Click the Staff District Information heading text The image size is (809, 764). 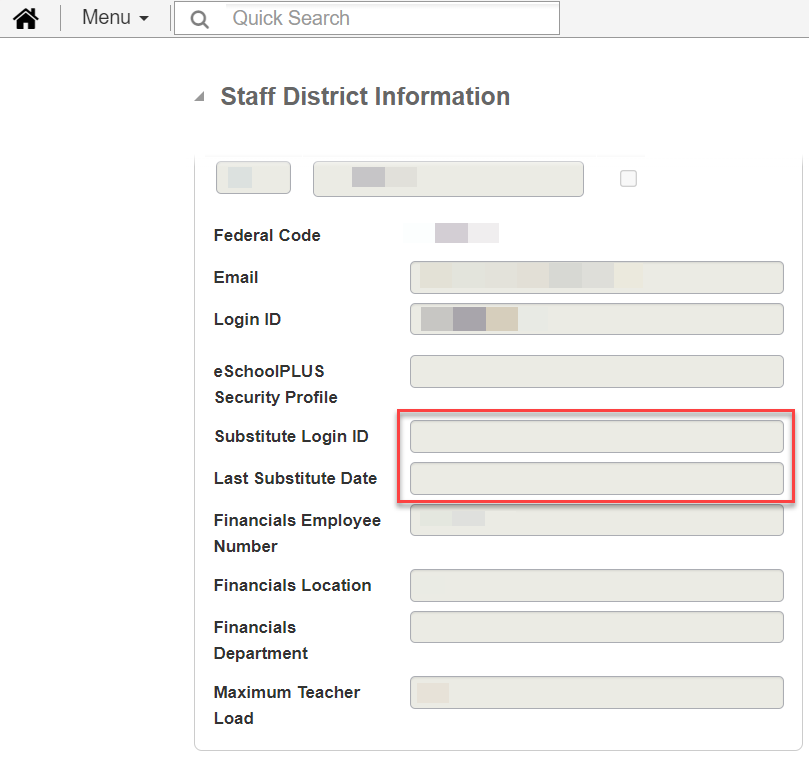click(365, 97)
